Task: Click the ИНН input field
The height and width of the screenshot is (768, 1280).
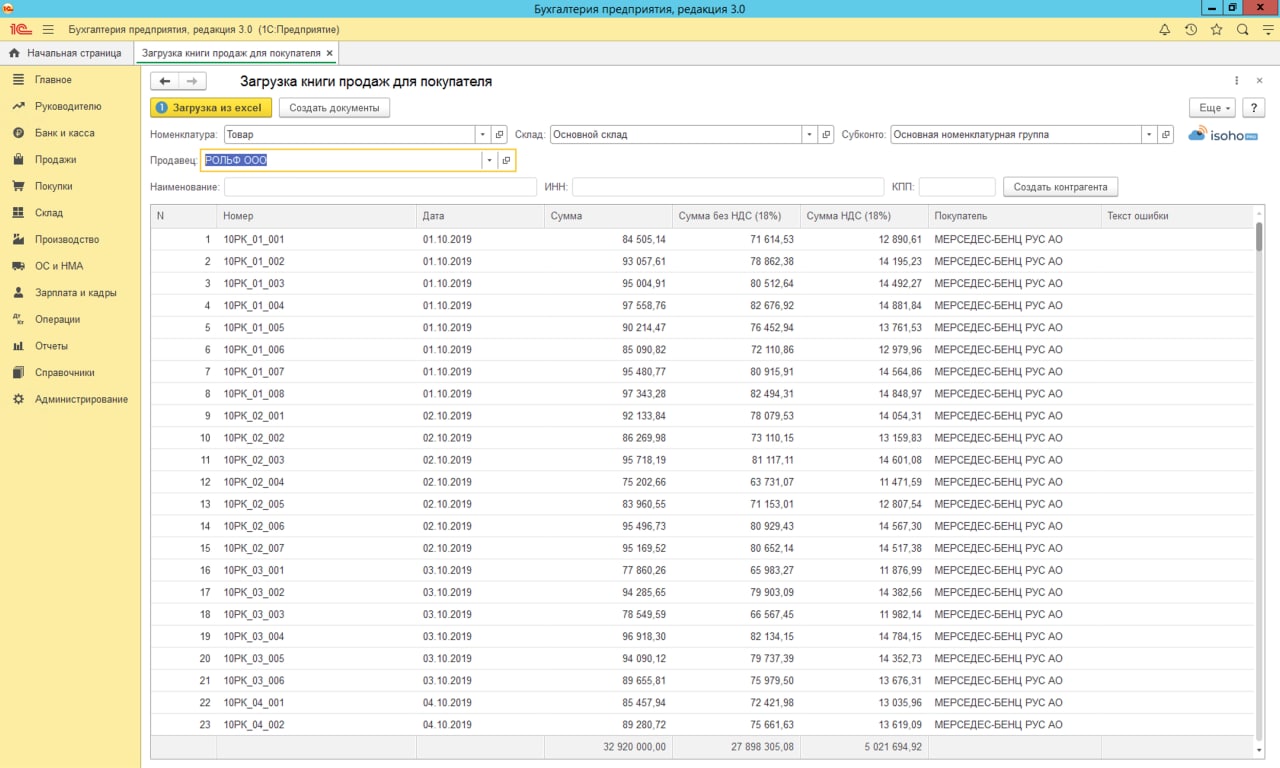Action: point(728,187)
